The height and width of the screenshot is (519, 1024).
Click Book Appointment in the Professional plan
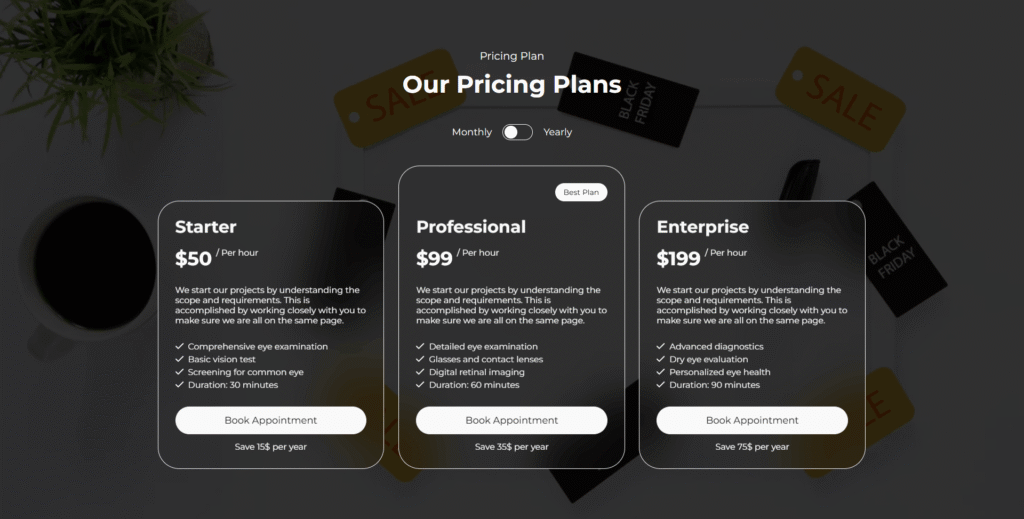(512, 420)
